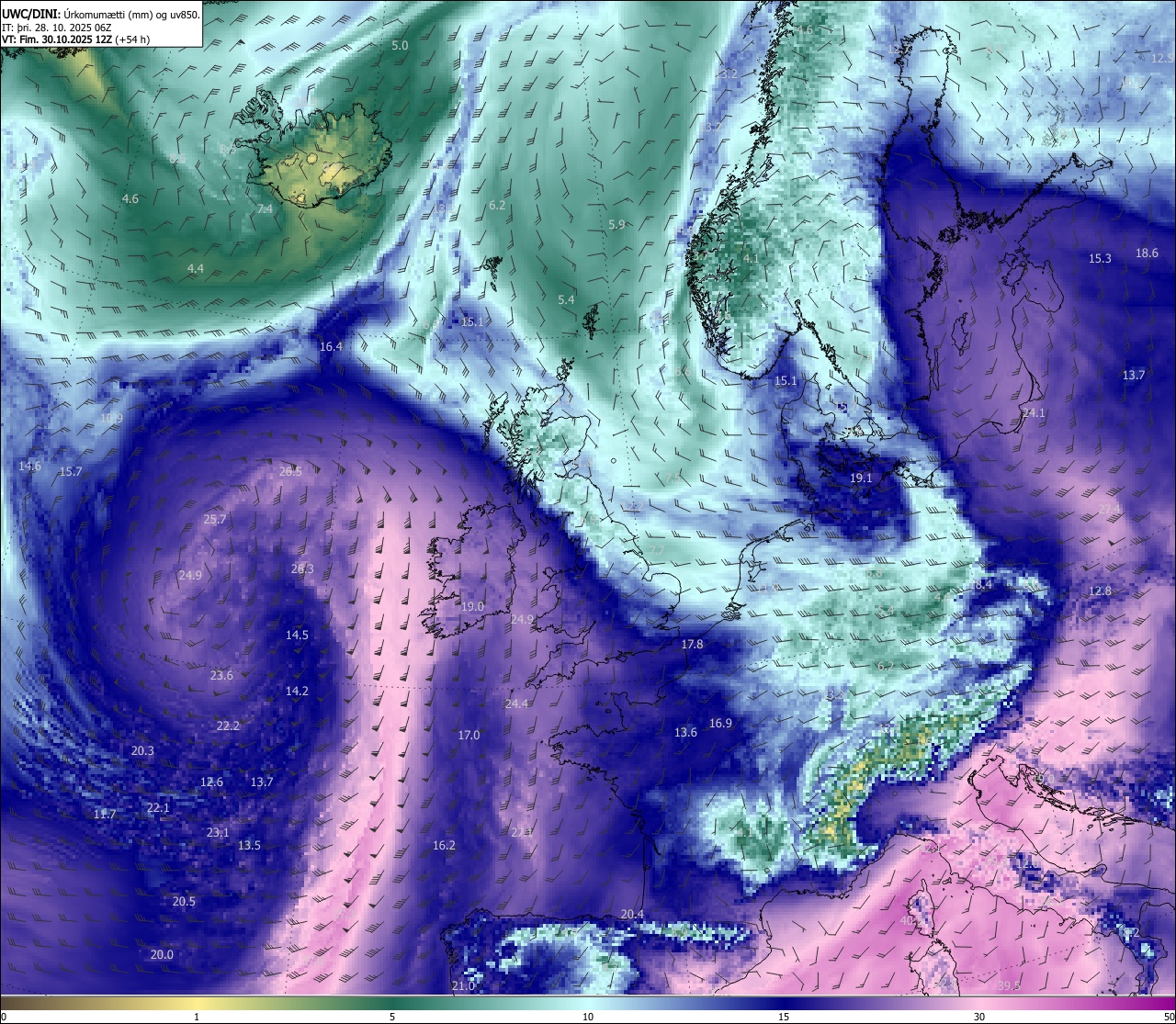Click the value '4.1' over Norway
Image resolution: width=1176 pixels, height=1024 pixels.
point(751,259)
